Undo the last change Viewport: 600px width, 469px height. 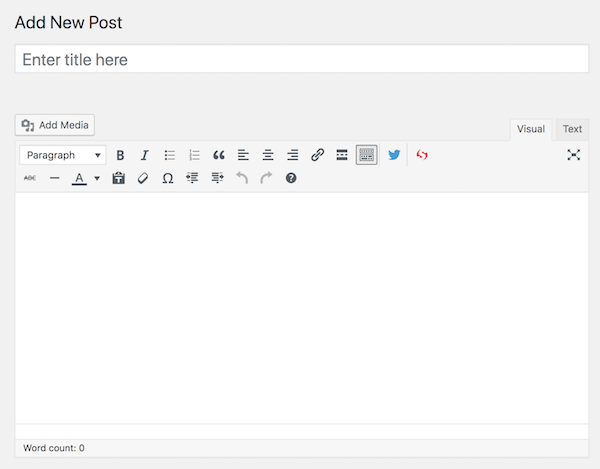242,178
